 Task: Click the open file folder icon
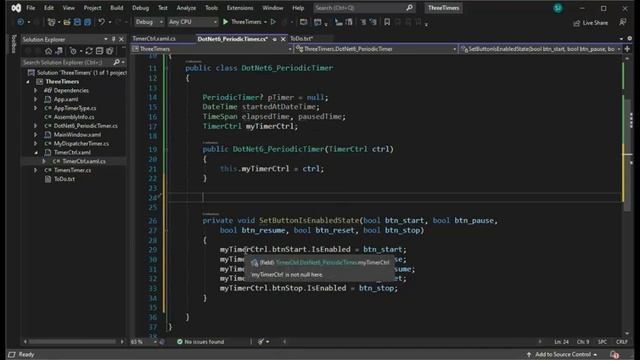67,22
